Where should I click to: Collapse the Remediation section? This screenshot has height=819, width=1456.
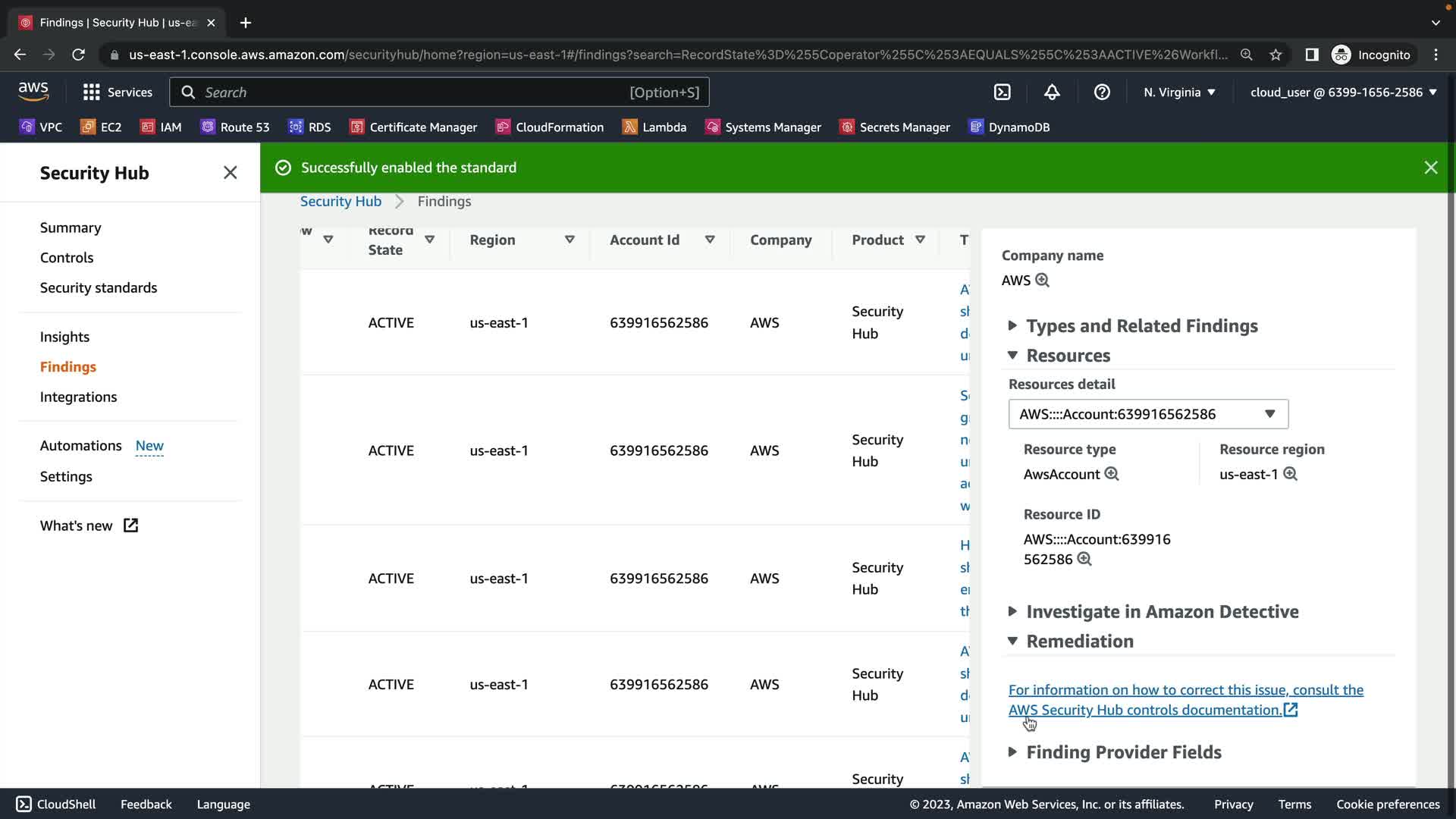coord(1079,642)
